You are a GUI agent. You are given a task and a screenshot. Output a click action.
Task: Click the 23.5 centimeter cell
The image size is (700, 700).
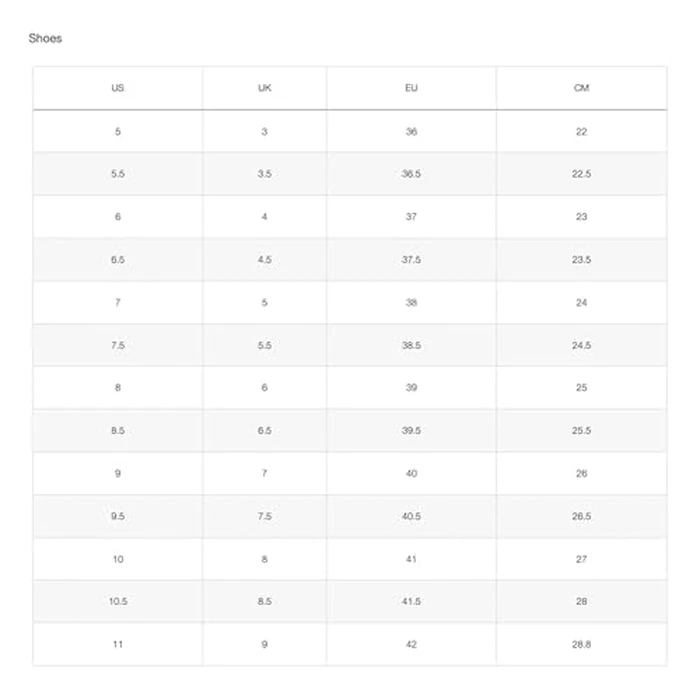581,260
